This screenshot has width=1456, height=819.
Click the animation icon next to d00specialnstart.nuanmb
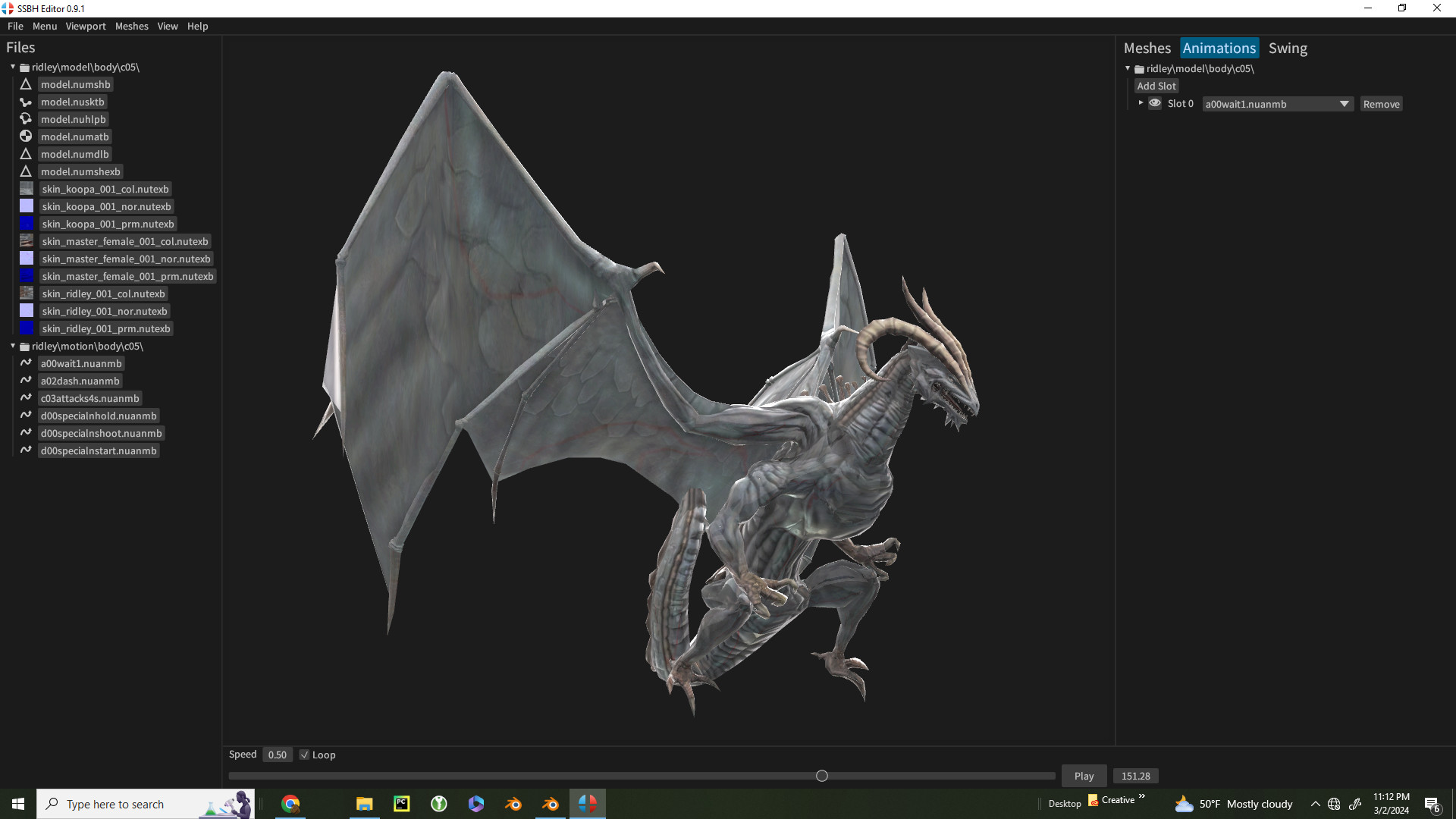coord(25,450)
